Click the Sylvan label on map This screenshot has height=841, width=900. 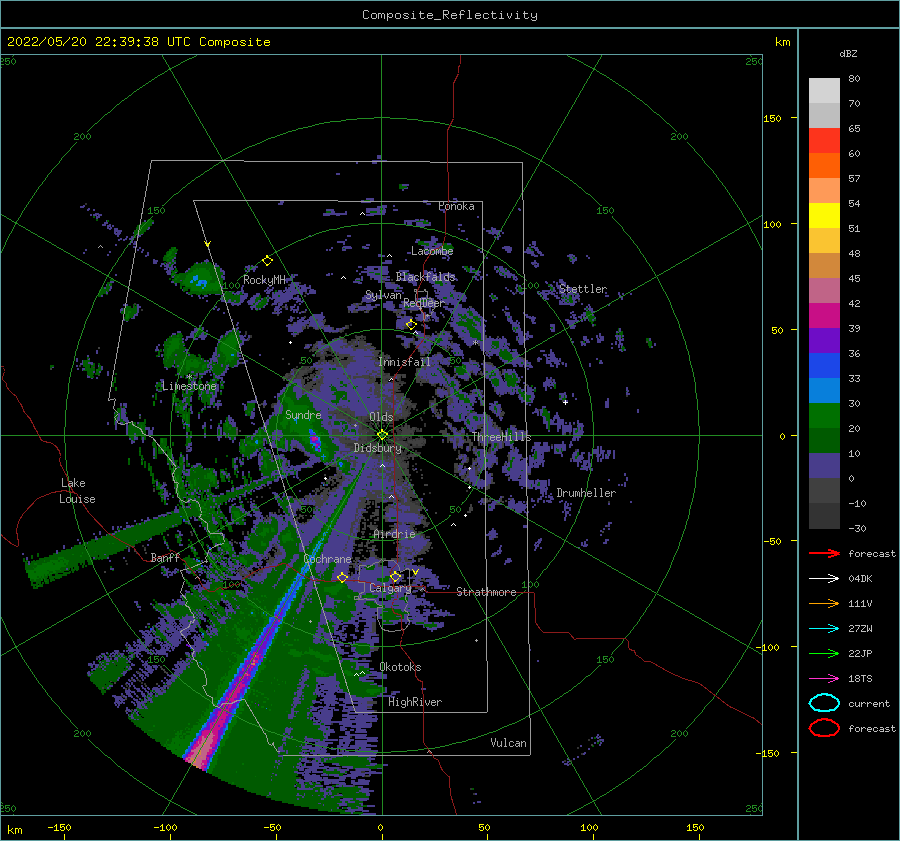(x=383, y=295)
